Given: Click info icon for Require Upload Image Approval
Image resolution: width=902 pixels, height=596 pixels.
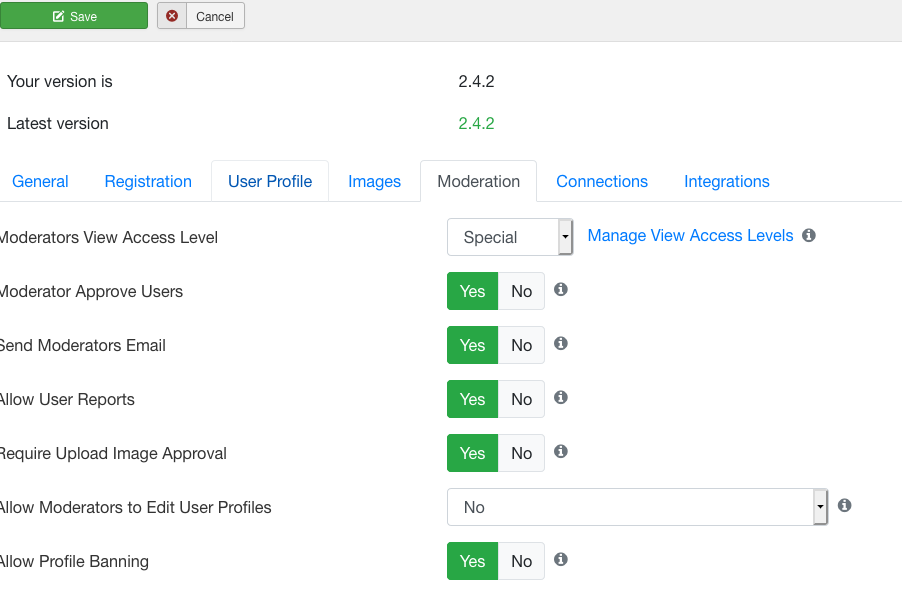Looking at the screenshot, I should coord(561,452).
